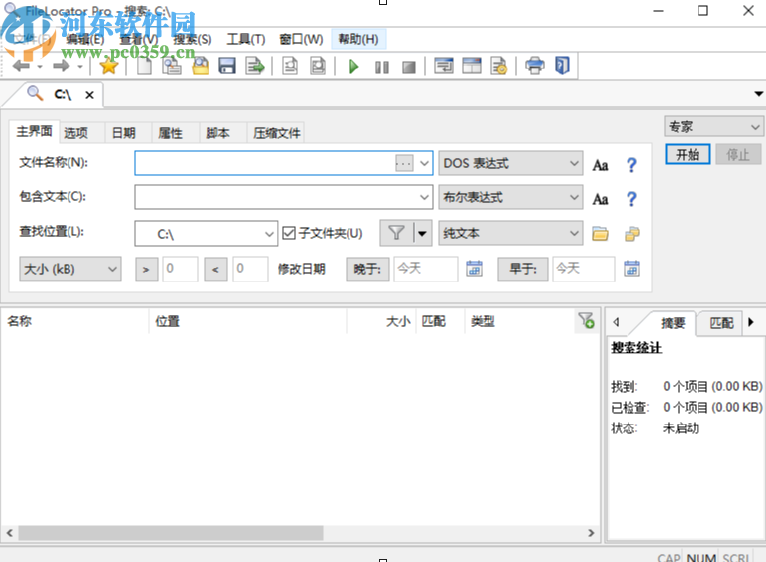Stop search toolbar square icon

408,67
